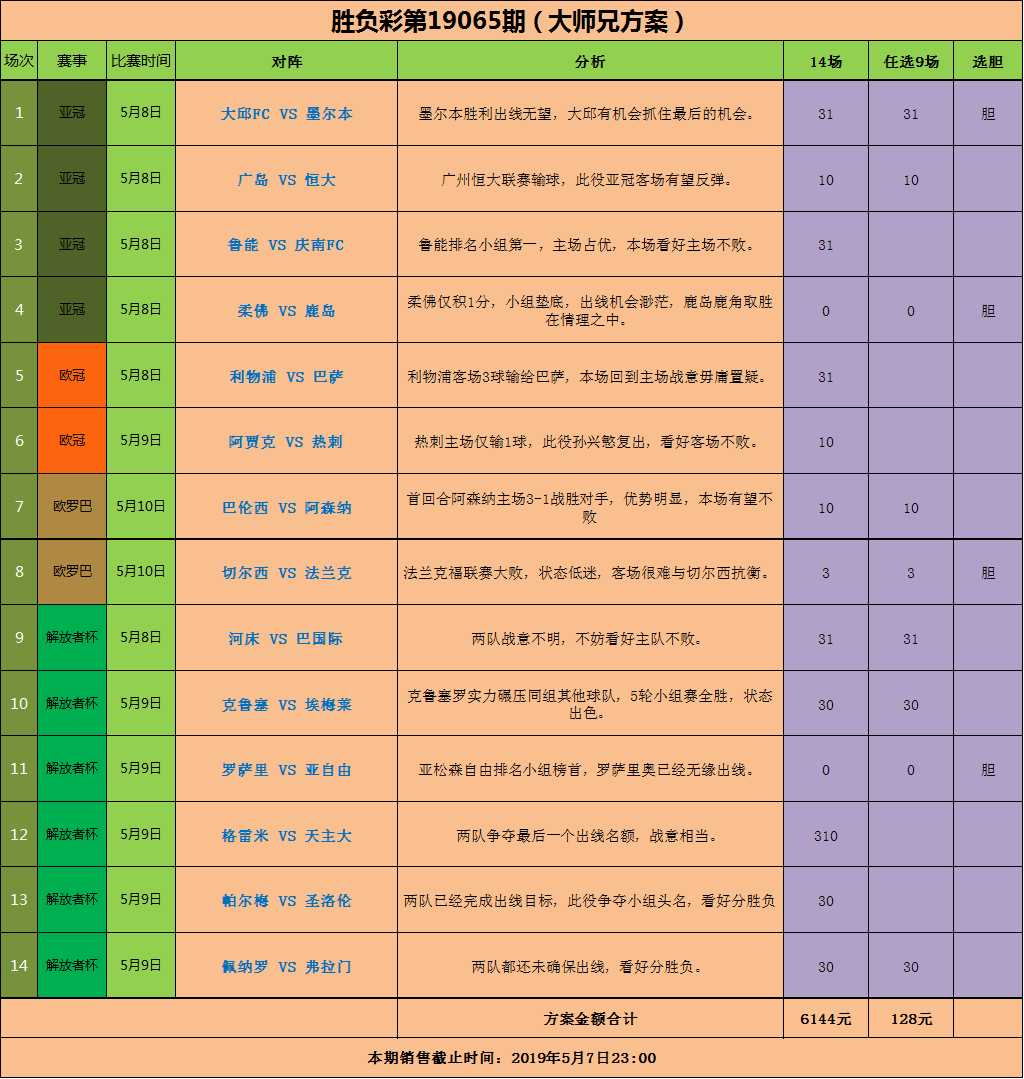Click the date 5月8日 for 河床 match

(x=140, y=637)
